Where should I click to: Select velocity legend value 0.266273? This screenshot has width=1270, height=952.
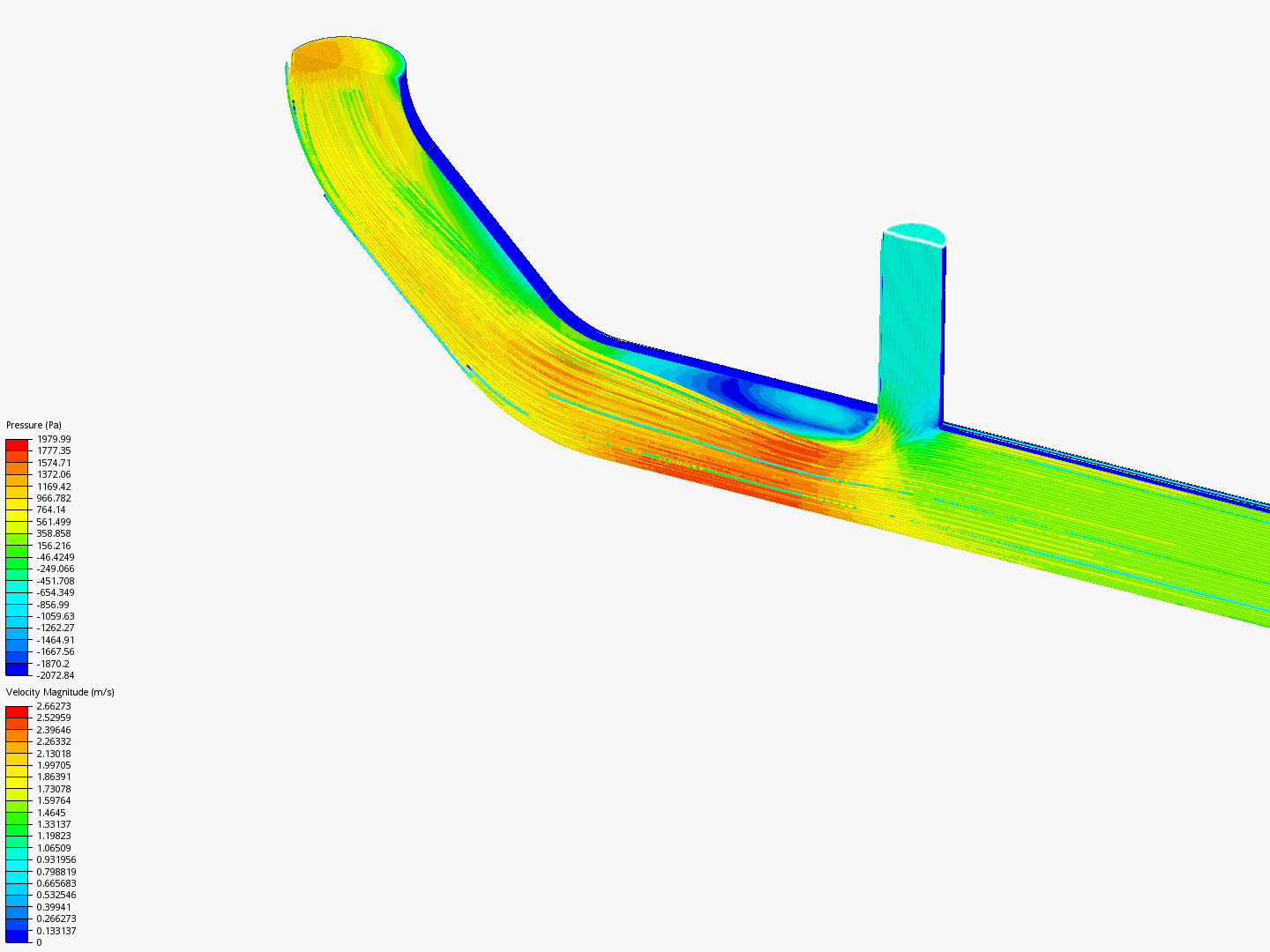[56, 919]
